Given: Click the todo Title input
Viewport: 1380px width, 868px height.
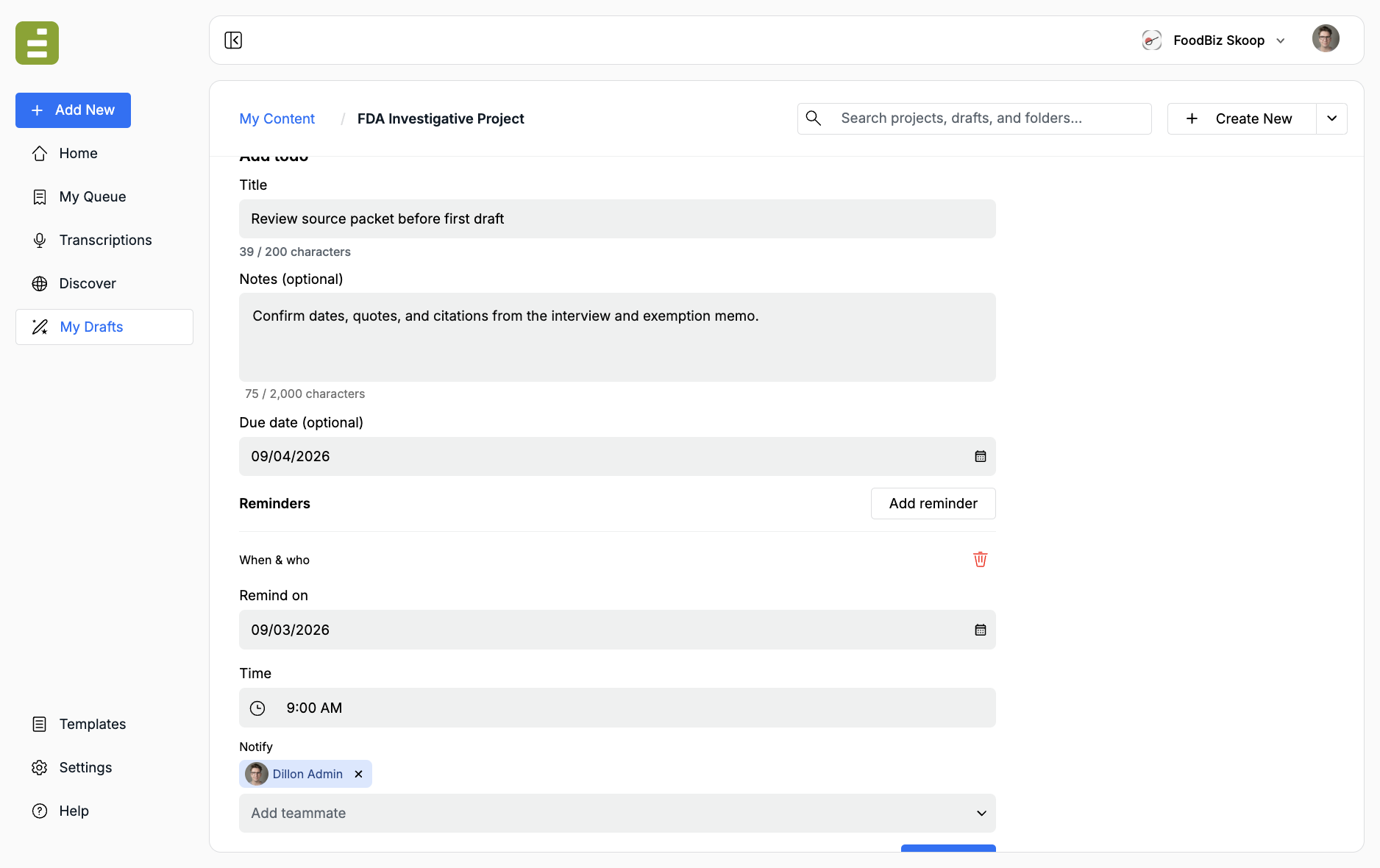Looking at the screenshot, I should click(617, 218).
